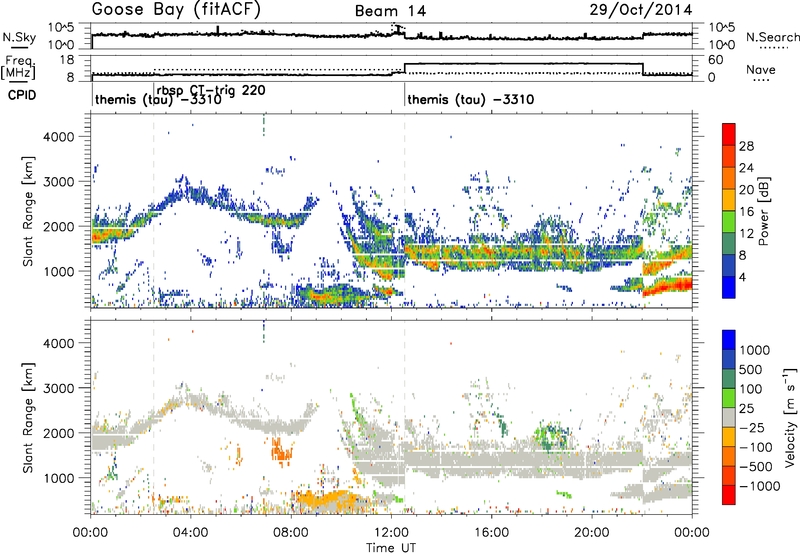Click the 08:00 time tick label
This screenshot has height=554, width=800.
[x=291, y=533]
